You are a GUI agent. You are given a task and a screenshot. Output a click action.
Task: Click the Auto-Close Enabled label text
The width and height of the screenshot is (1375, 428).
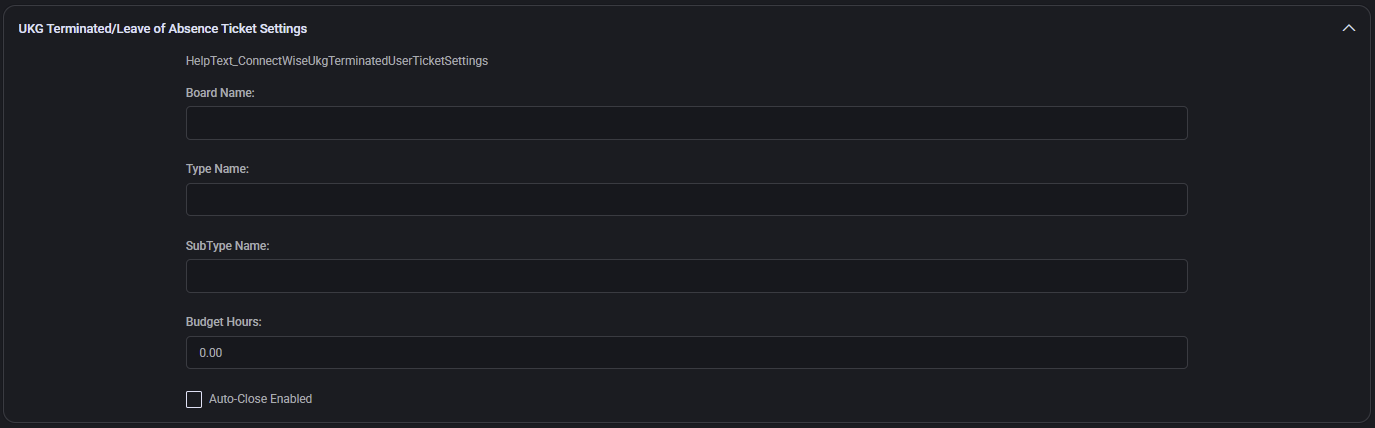pyautogui.click(x=260, y=399)
